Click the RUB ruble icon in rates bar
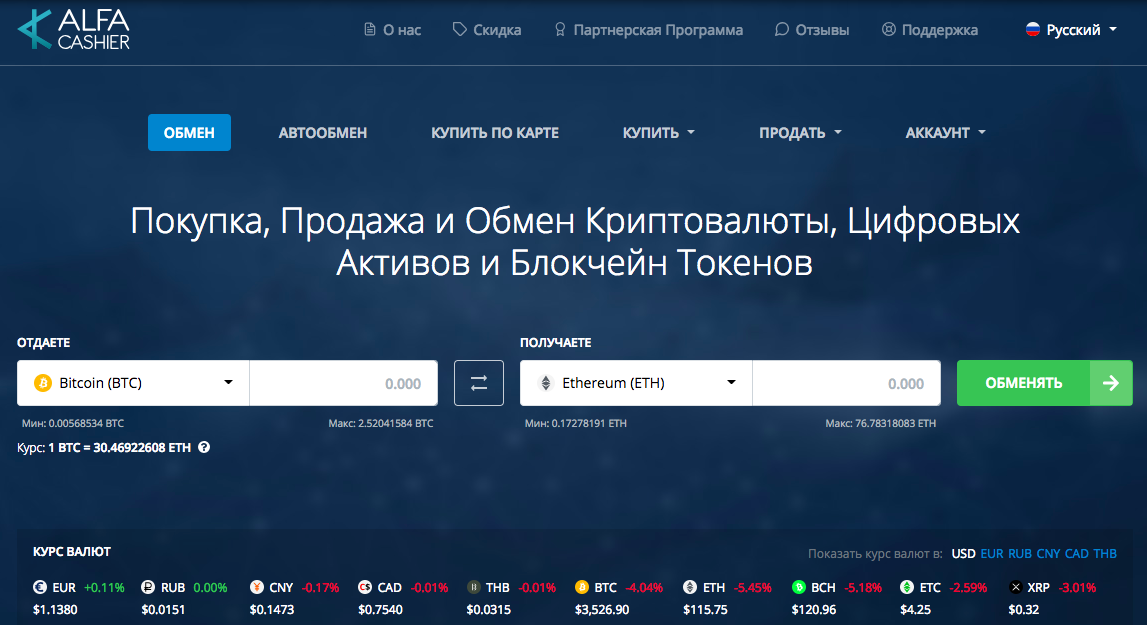The height and width of the screenshot is (625, 1147). point(148,587)
